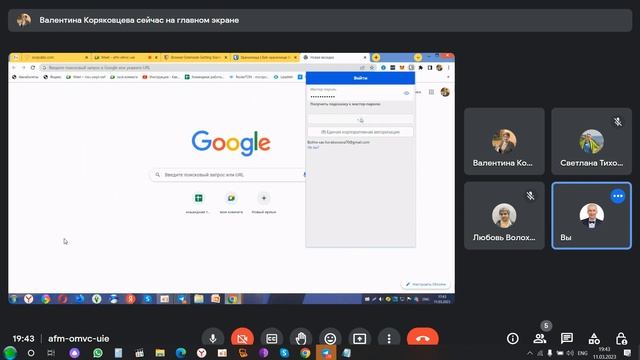Click the presenter banner notification at top

point(320,20)
